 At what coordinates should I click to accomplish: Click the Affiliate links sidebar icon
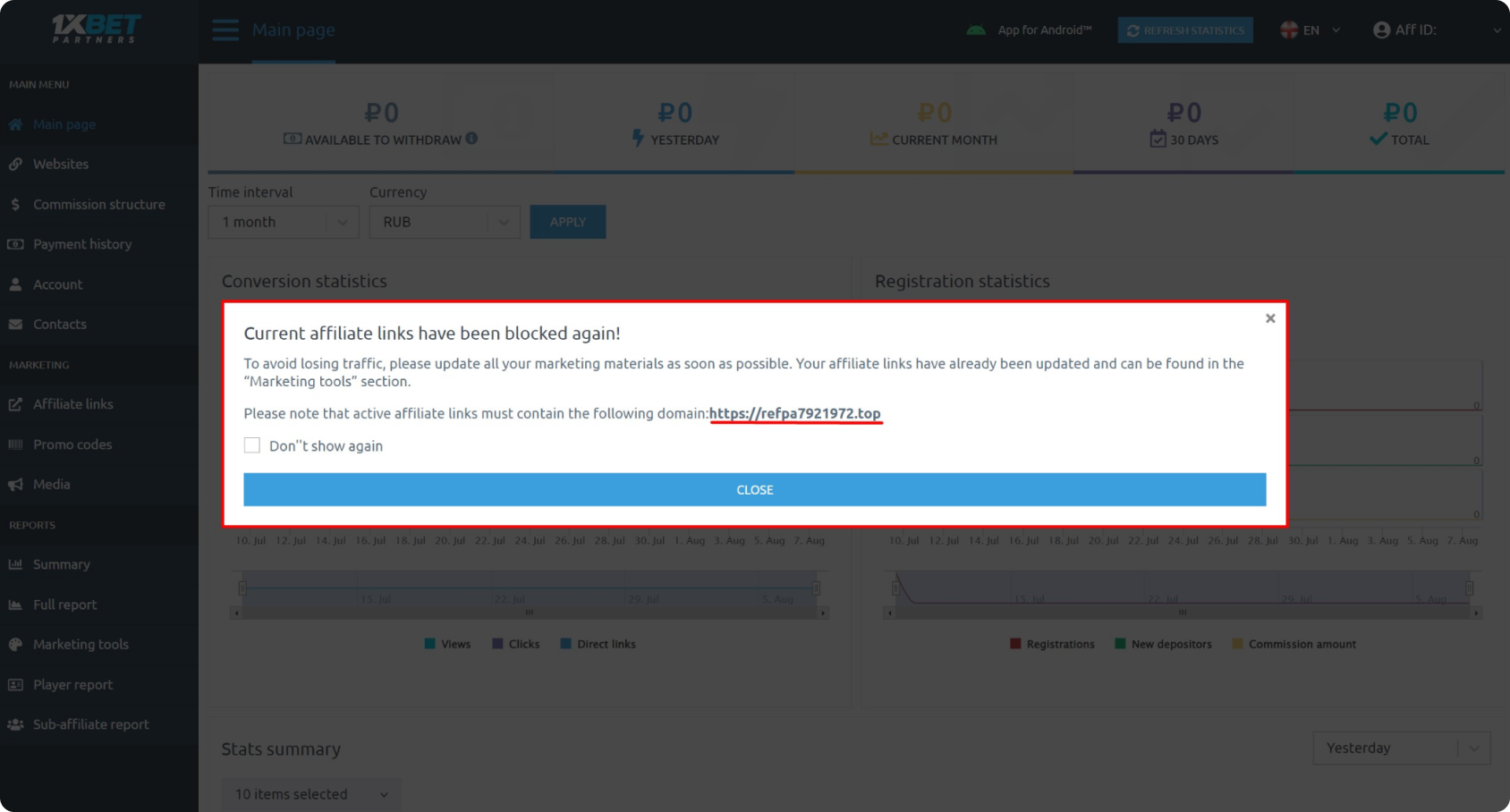(x=15, y=404)
